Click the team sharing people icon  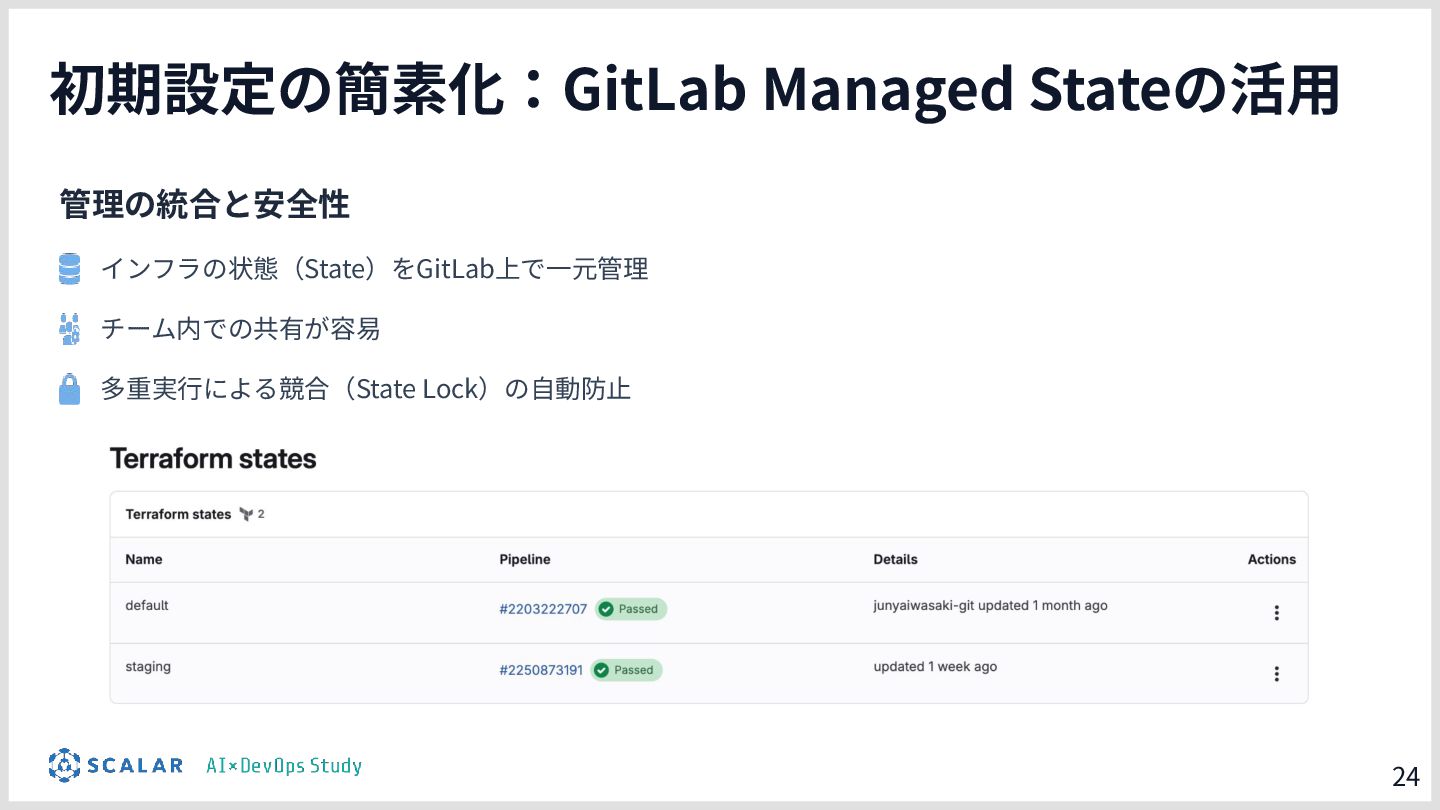(x=69, y=329)
